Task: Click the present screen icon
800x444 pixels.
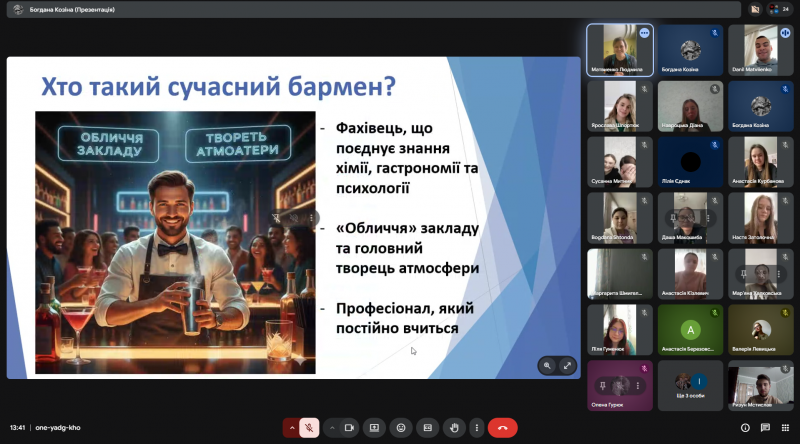Action: click(375, 427)
